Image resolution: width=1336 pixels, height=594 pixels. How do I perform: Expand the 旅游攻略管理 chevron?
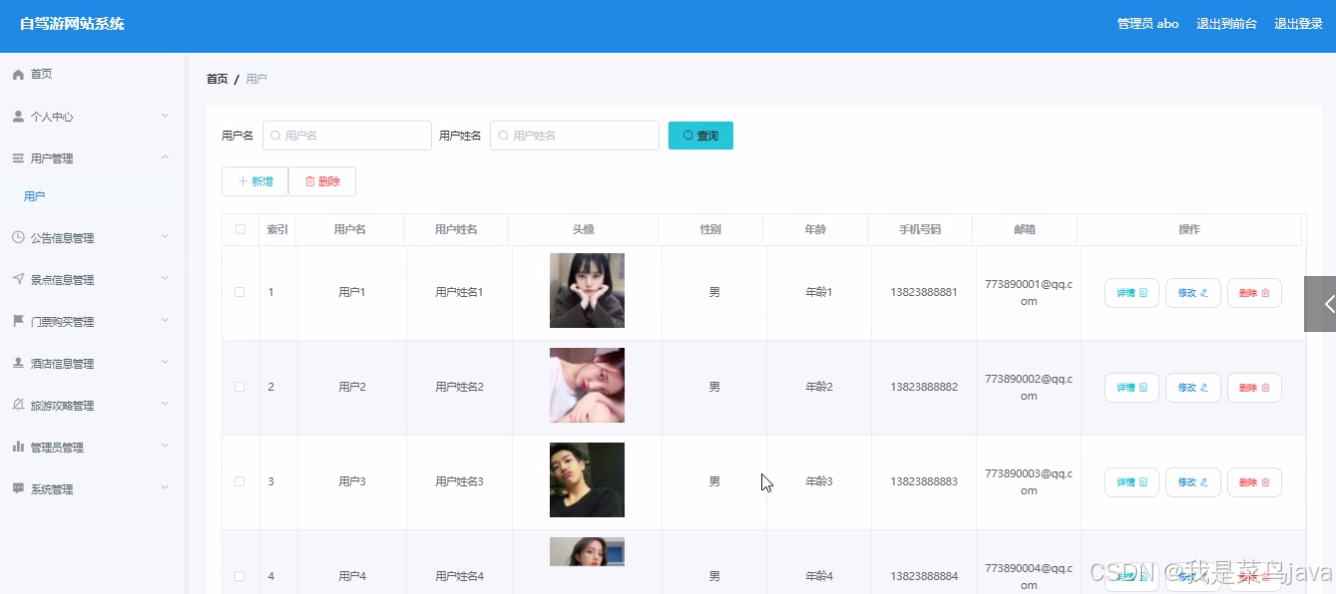pyautogui.click(x=165, y=406)
